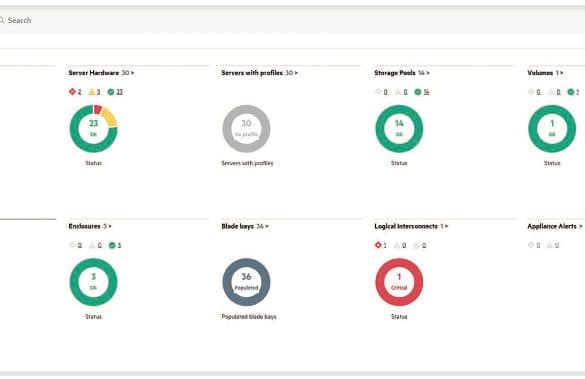585x379 pixels.
Task: Click 'Servers with profiles' caption under donut
Action: [x=247, y=163]
